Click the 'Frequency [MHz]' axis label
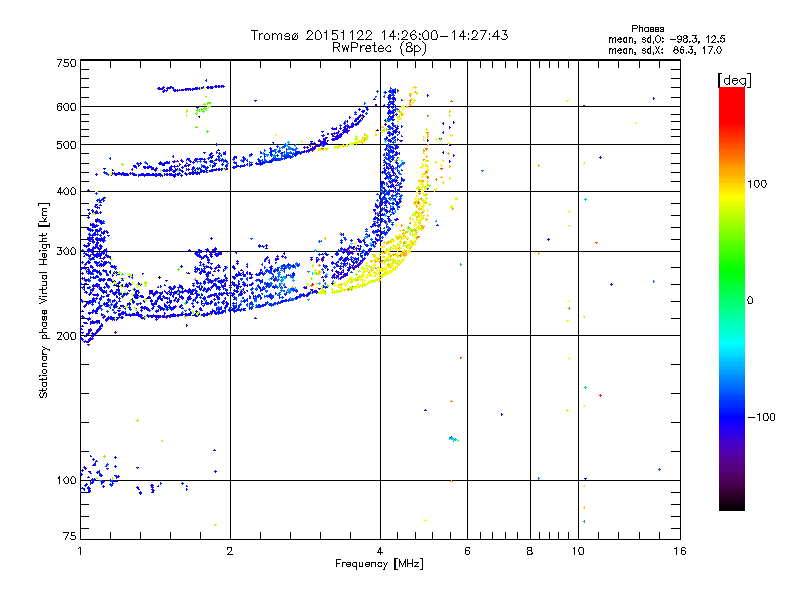 pos(379,564)
